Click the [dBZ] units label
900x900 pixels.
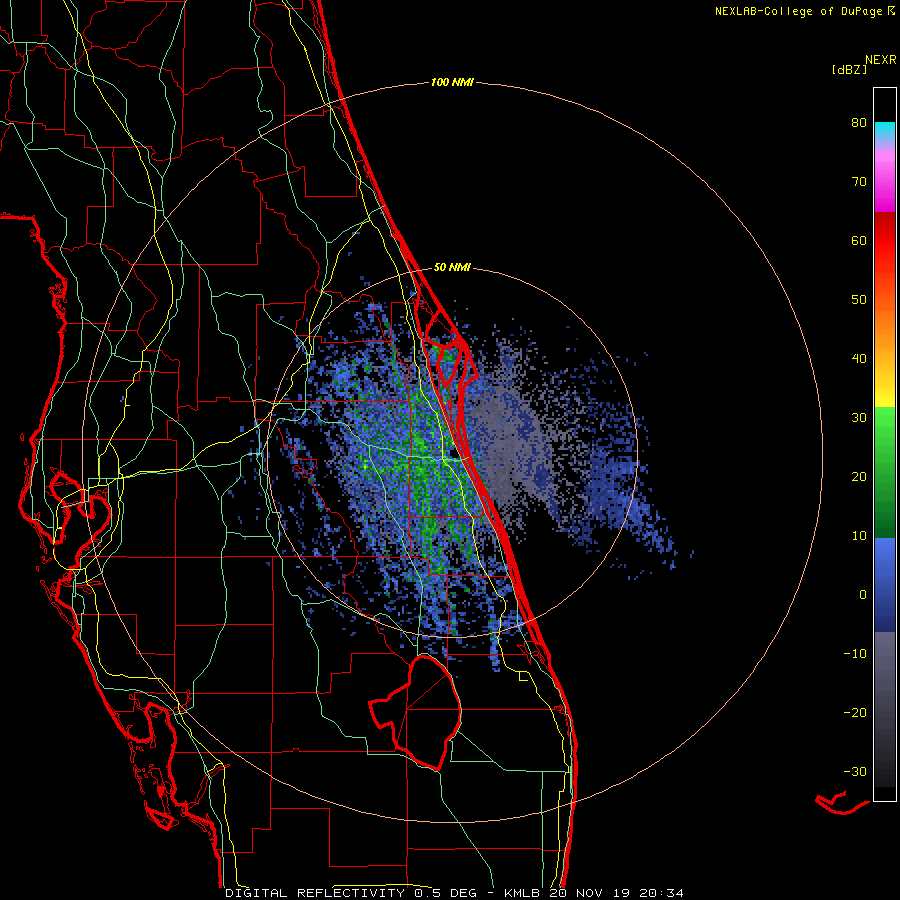[x=849, y=69]
